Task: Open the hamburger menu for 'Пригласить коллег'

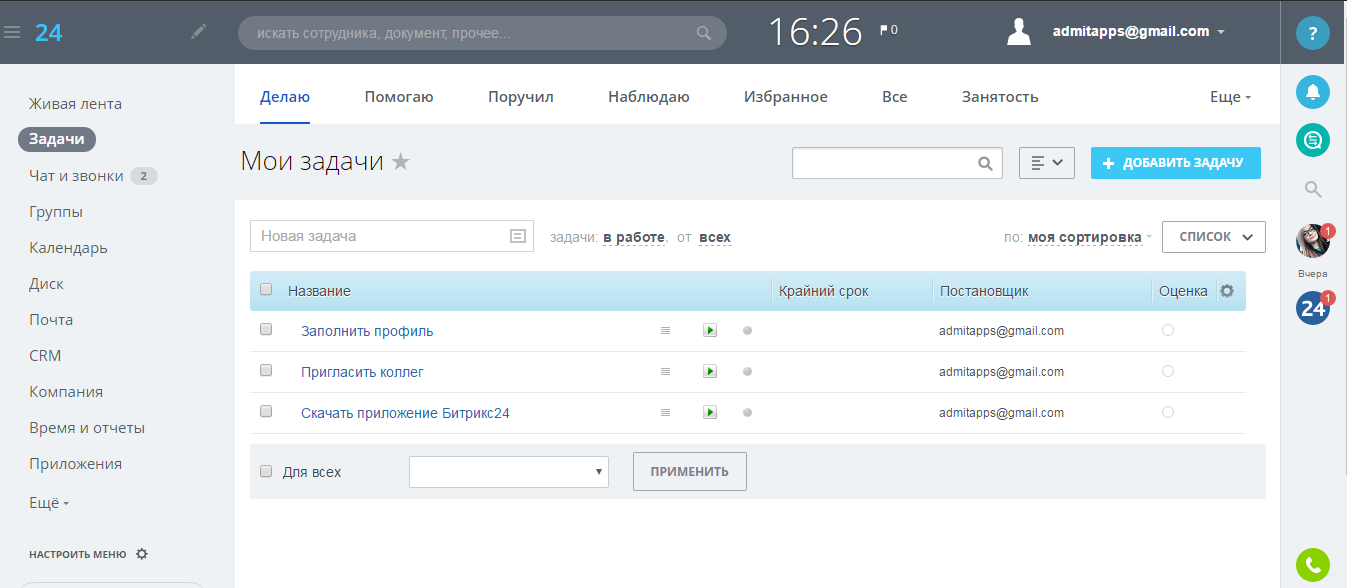Action: point(665,372)
